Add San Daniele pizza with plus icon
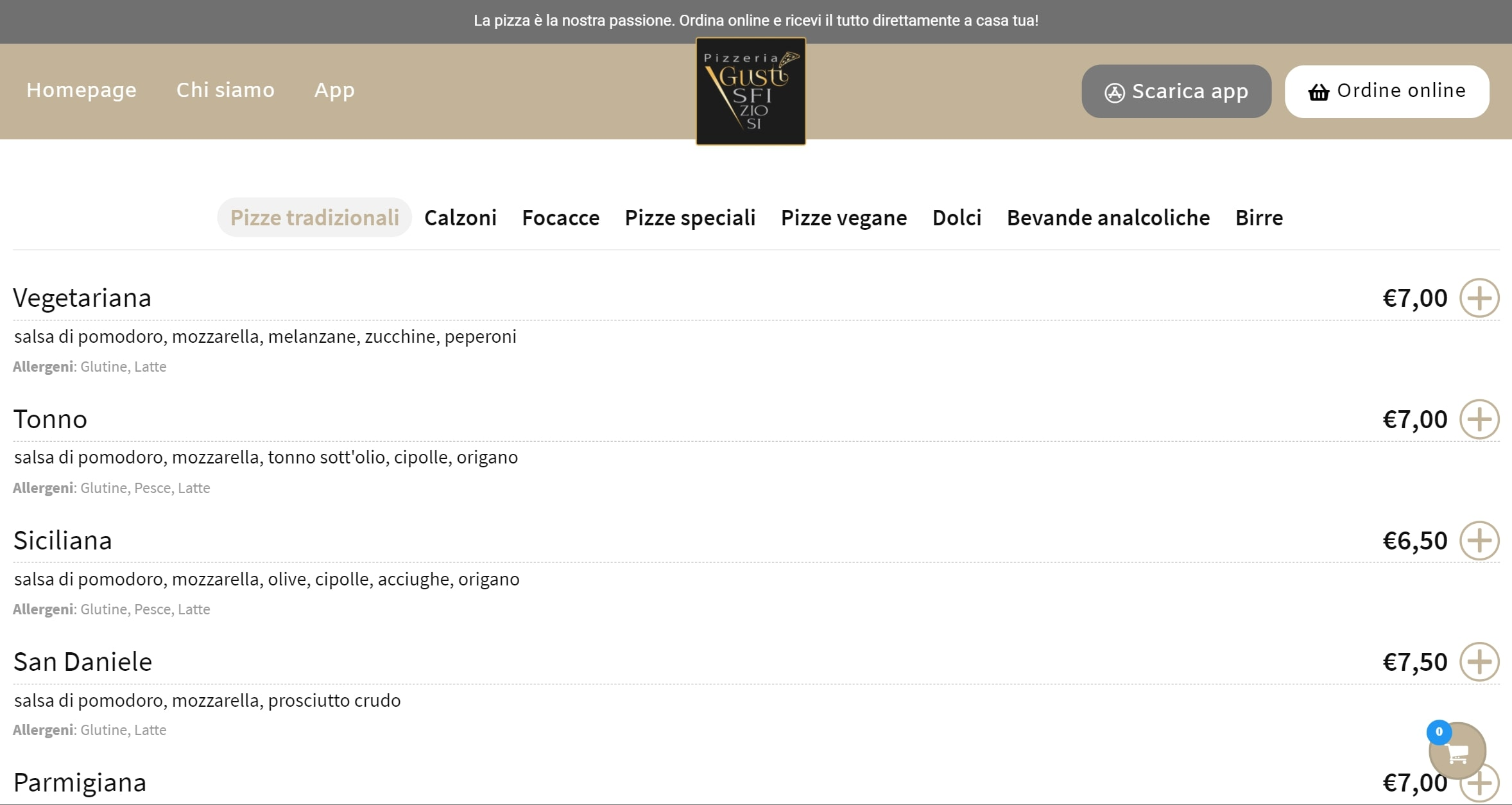 1479,662
